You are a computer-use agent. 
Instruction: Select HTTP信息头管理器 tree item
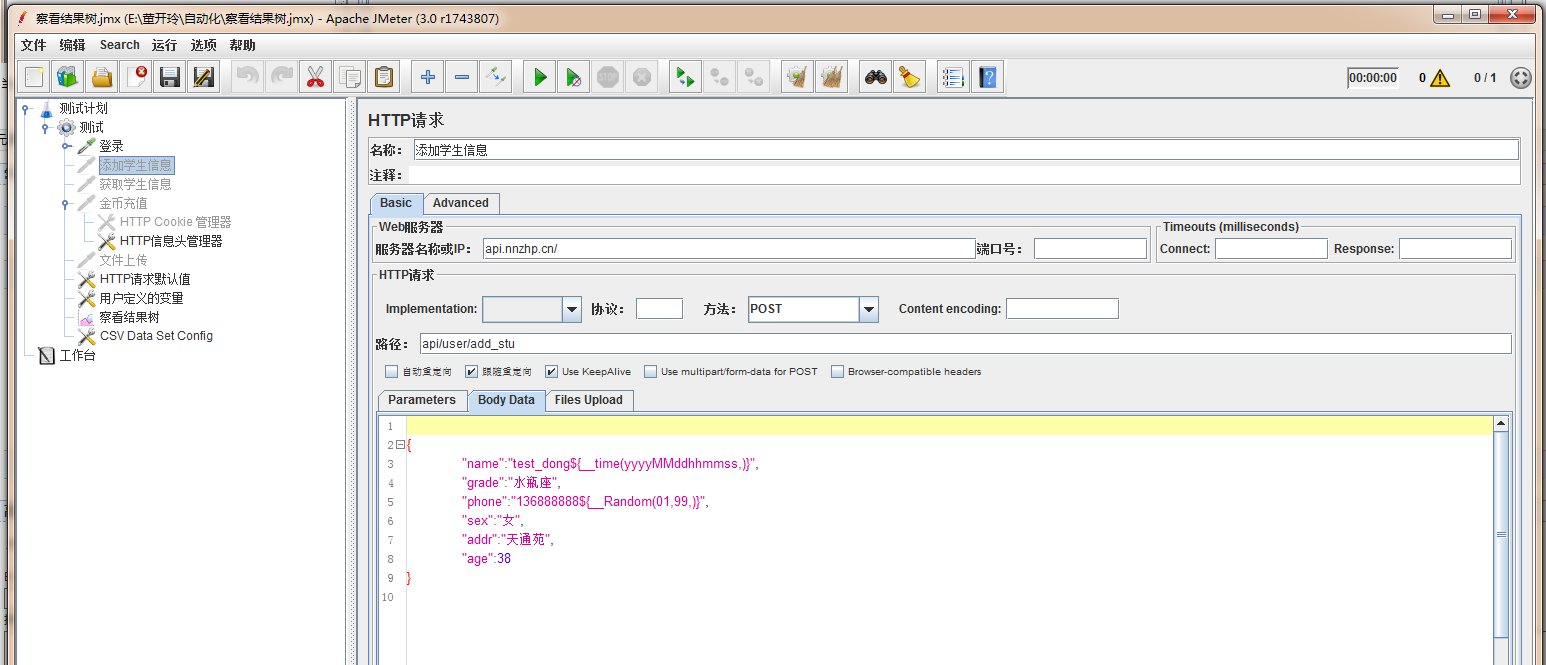click(171, 241)
